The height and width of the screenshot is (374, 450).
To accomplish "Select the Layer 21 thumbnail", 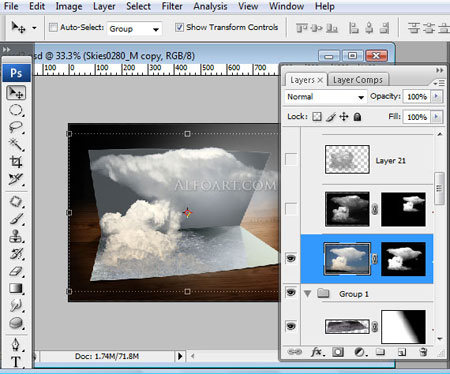I will tap(347, 159).
